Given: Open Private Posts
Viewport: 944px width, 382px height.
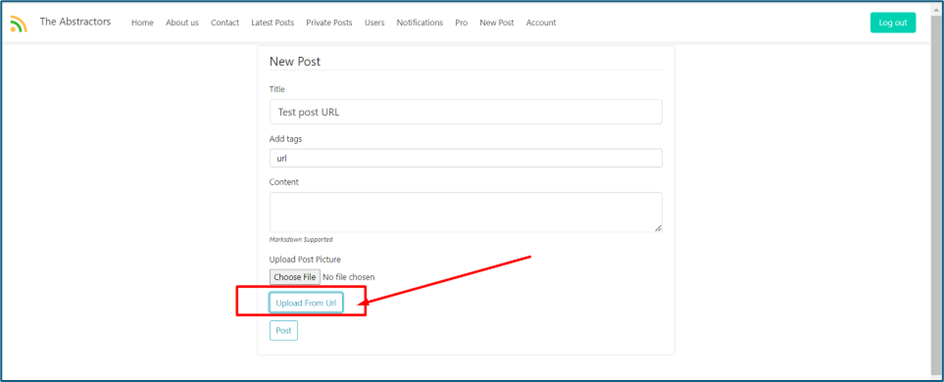Looking at the screenshot, I should [x=329, y=23].
